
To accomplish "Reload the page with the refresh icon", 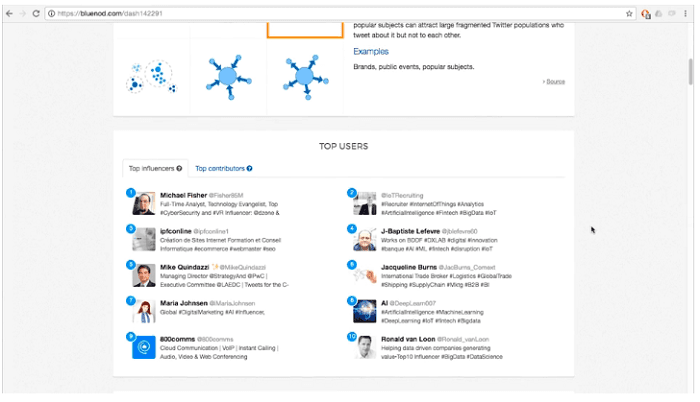I will pyautogui.click(x=36, y=13).
